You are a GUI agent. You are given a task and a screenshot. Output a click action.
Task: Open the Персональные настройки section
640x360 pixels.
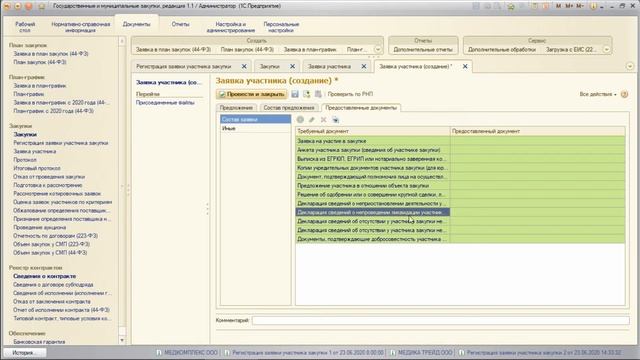coord(281,27)
